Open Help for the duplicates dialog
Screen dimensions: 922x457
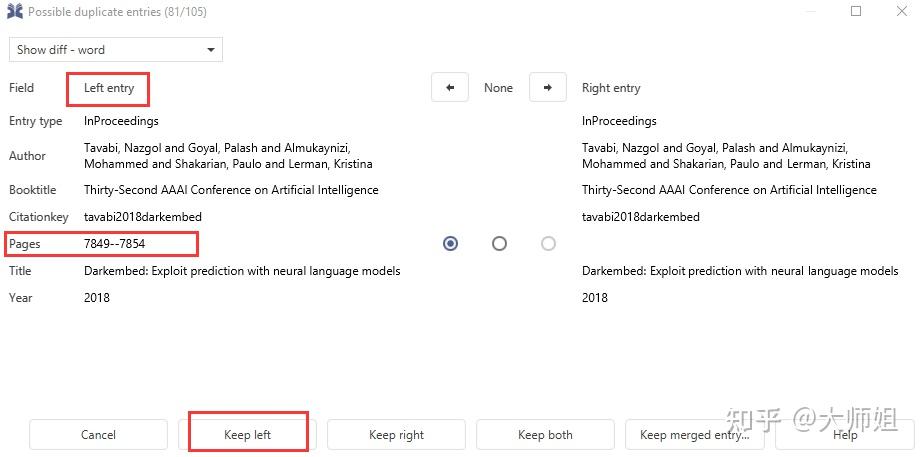point(845,435)
